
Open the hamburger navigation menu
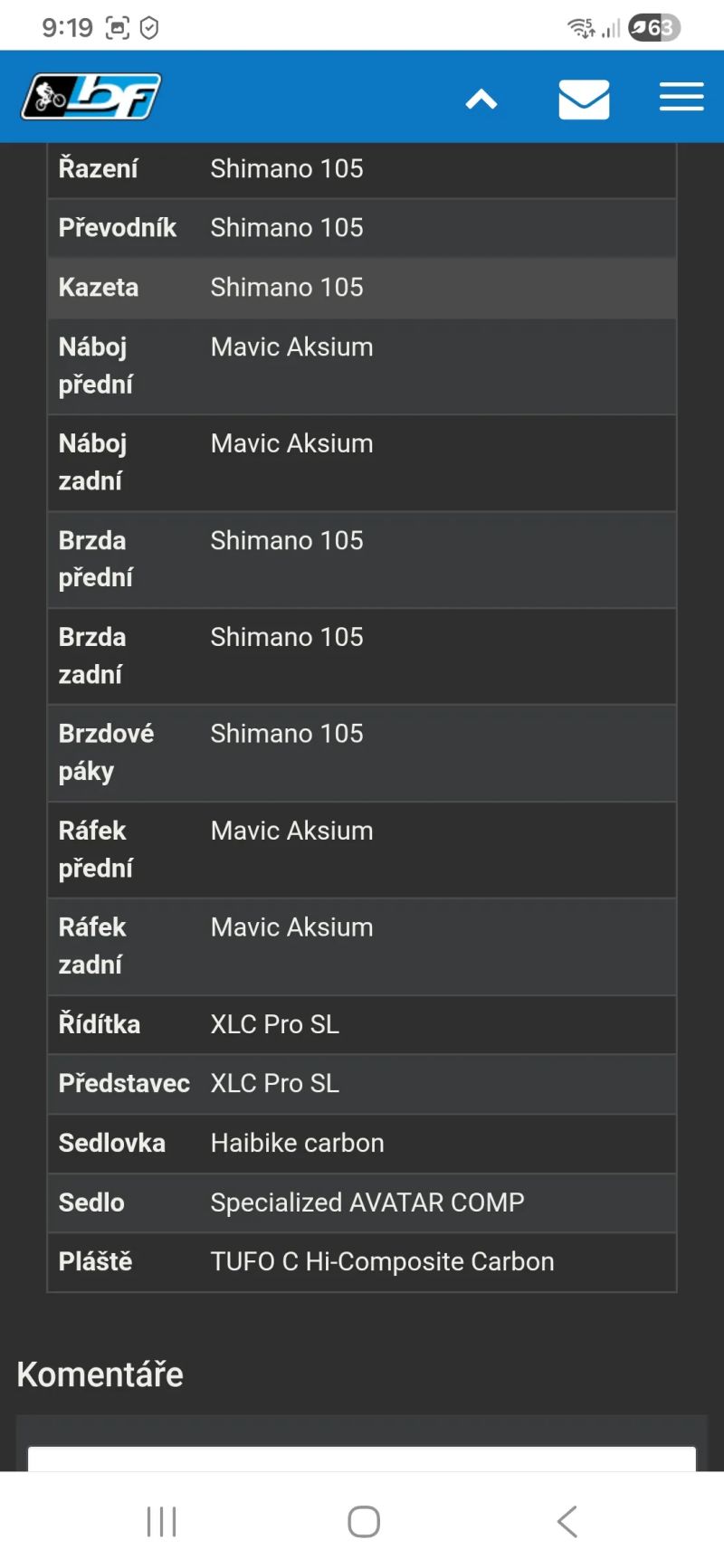(x=681, y=97)
